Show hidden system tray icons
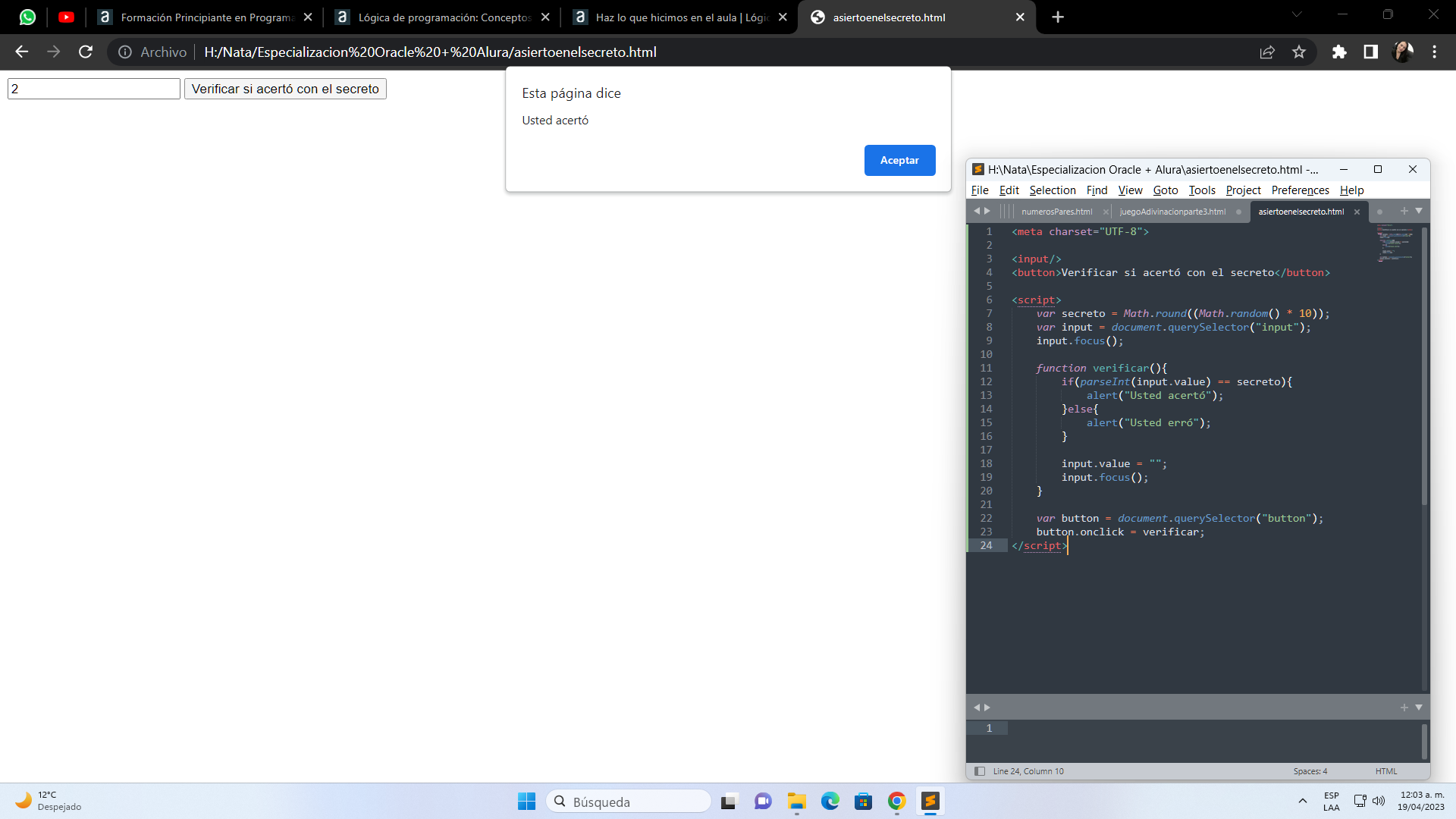Image resolution: width=1456 pixels, height=819 pixels. click(1303, 801)
